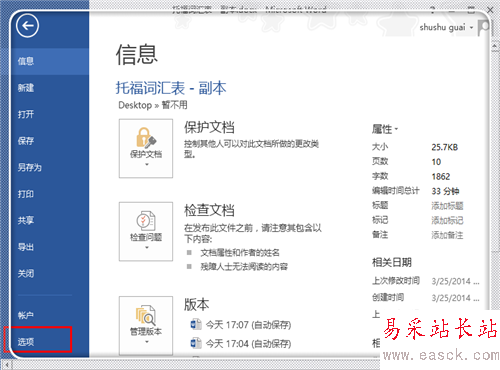Click the horizontal scrollbar left arrow
The height and width of the screenshot is (370, 500).
pos(7,365)
